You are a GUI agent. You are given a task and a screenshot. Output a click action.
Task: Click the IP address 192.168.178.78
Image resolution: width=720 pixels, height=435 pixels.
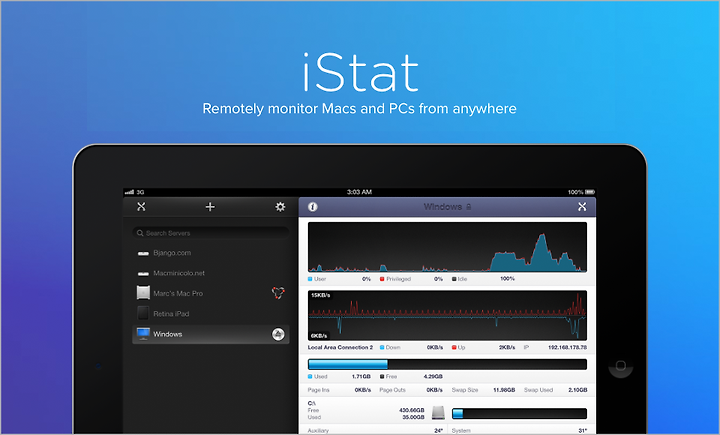point(568,347)
